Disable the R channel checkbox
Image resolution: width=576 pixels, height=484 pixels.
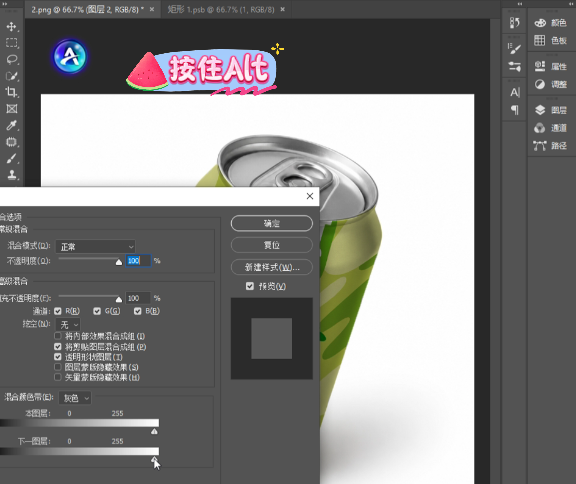coord(58,311)
